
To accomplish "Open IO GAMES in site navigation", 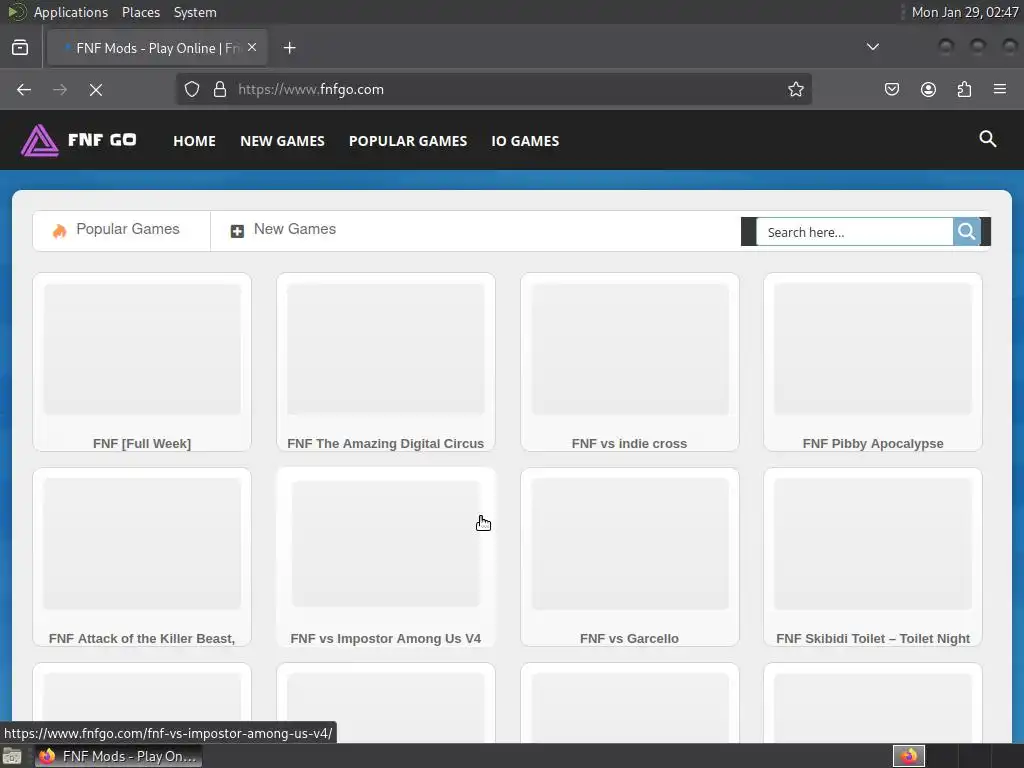I will [x=525, y=141].
